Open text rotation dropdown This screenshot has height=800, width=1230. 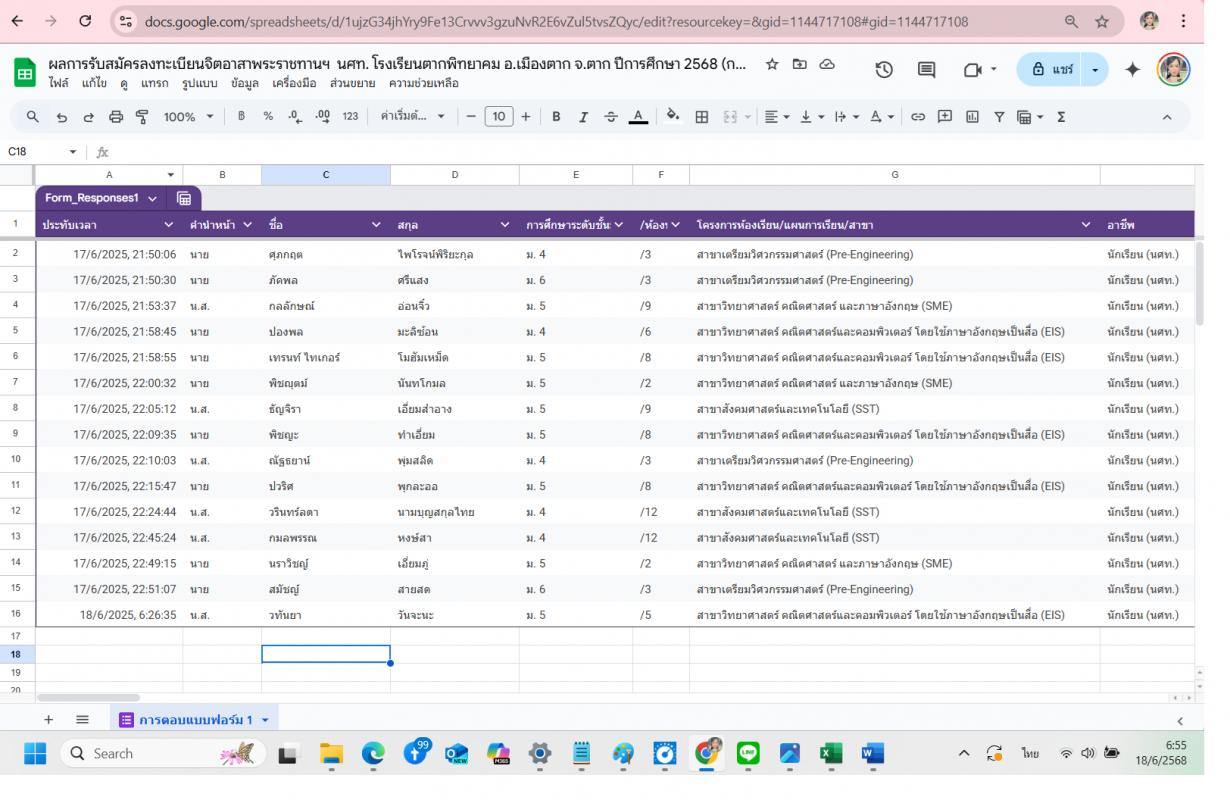pyautogui.click(x=881, y=117)
